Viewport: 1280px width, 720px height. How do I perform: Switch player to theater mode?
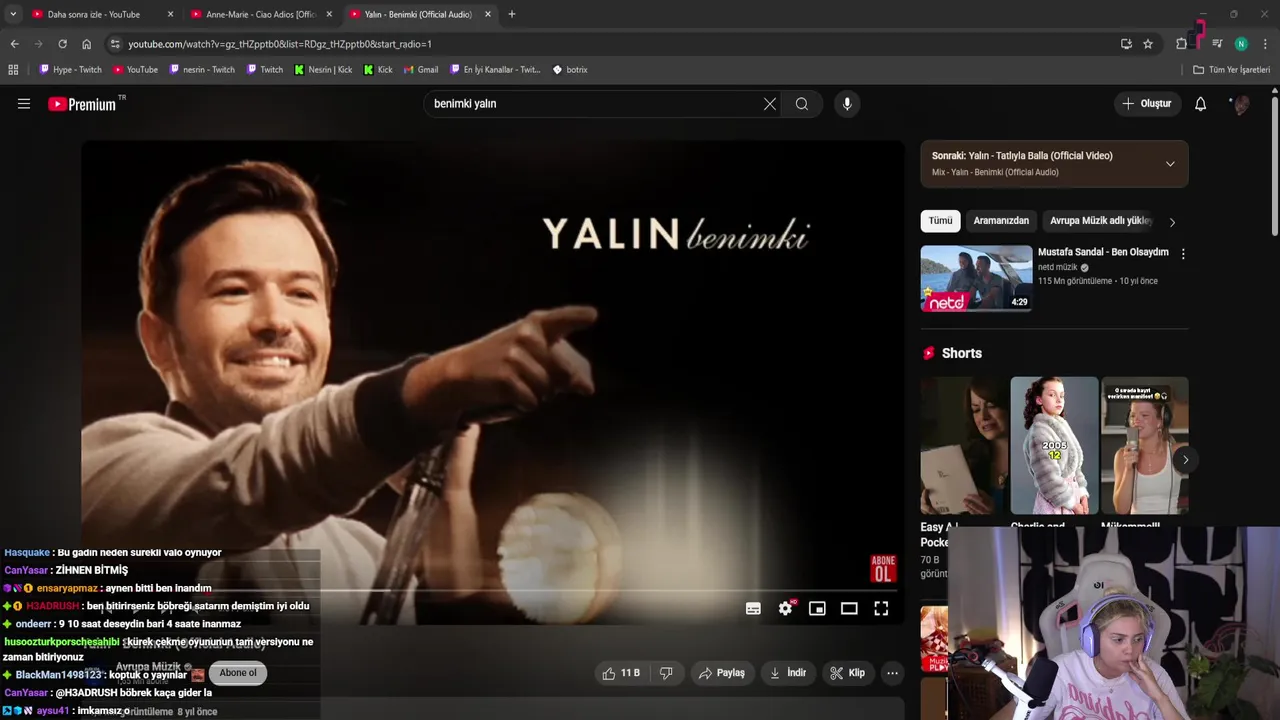pyautogui.click(x=849, y=608)
